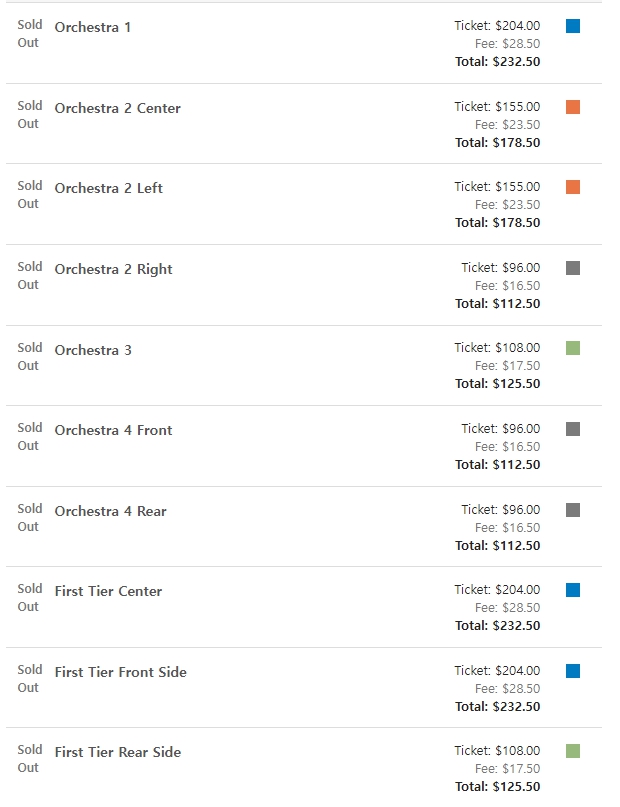Select the Orchestra 2 Center section name
This screenshot has width=620, height=807.
coord(118,108)
